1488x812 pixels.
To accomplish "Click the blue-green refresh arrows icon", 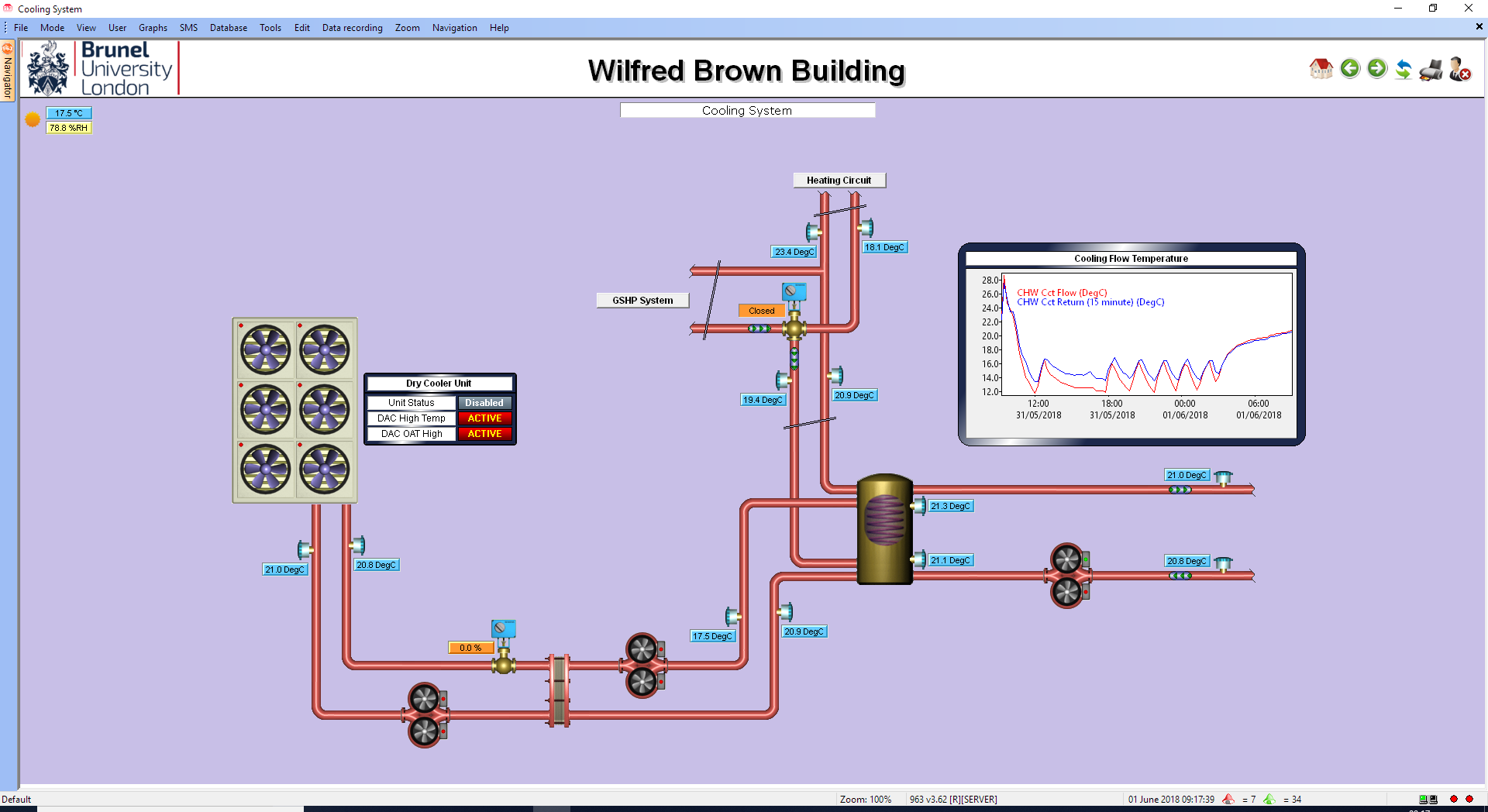I will pyautogui.click(x=1404, y=69).
